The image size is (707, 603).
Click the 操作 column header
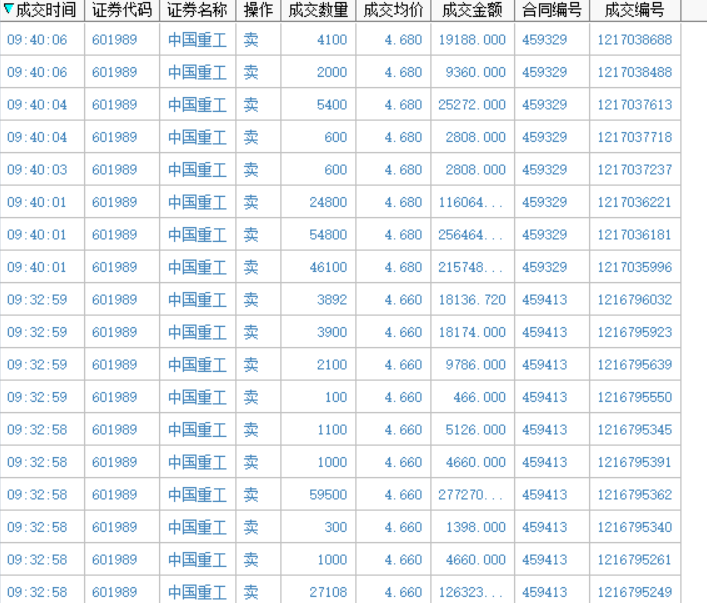pos(258,10)
